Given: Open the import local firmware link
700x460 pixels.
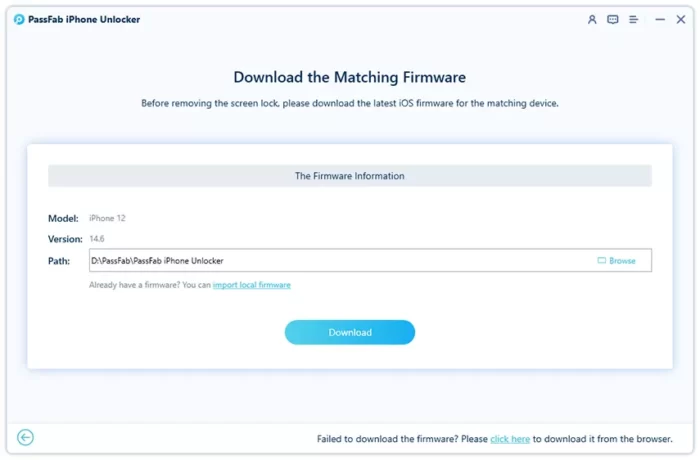Looking at the screenshot, I should 251,285.
